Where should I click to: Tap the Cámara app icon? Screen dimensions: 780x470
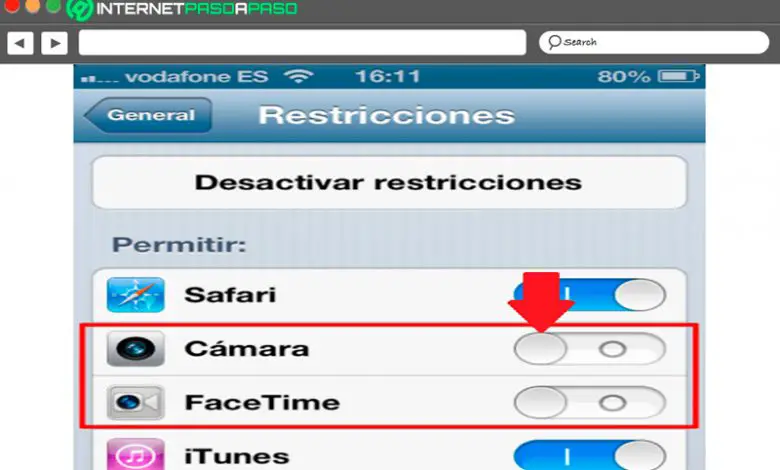pos(135,349)
